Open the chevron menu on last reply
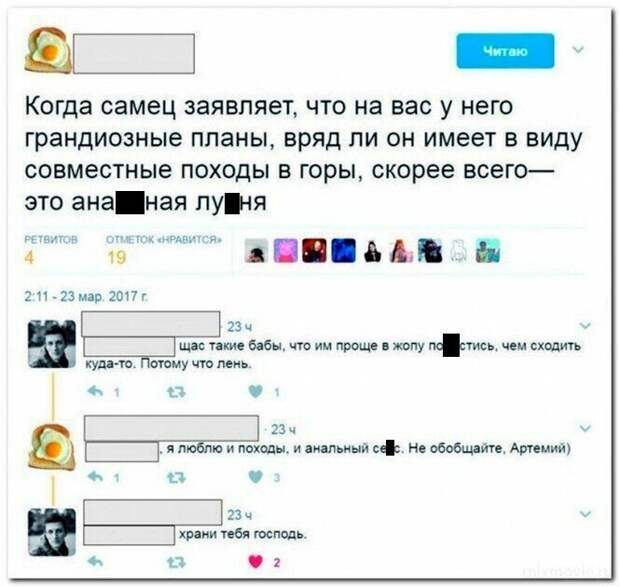Screen dimensions: 620x587 (585, 514)
